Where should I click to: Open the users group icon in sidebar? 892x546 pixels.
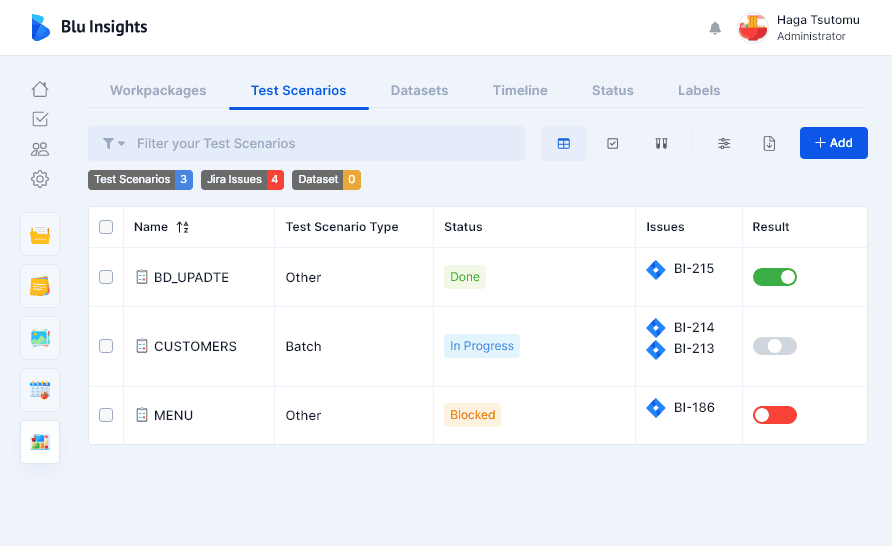tap(40, 149)
